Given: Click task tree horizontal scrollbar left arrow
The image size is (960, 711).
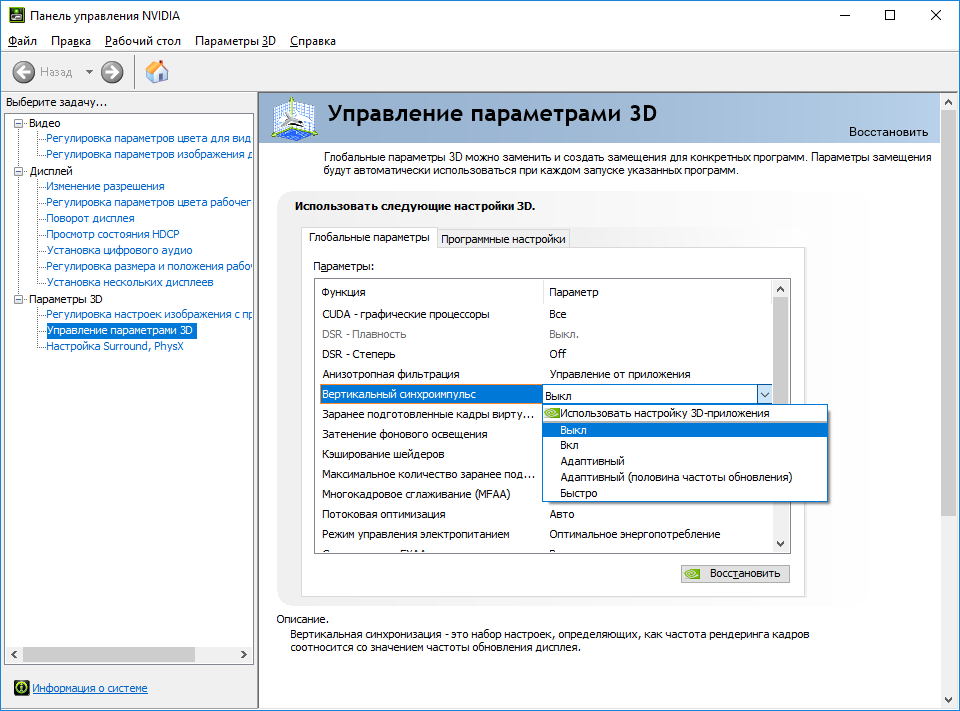Looking at the screenshot, I should coord(14,655).
